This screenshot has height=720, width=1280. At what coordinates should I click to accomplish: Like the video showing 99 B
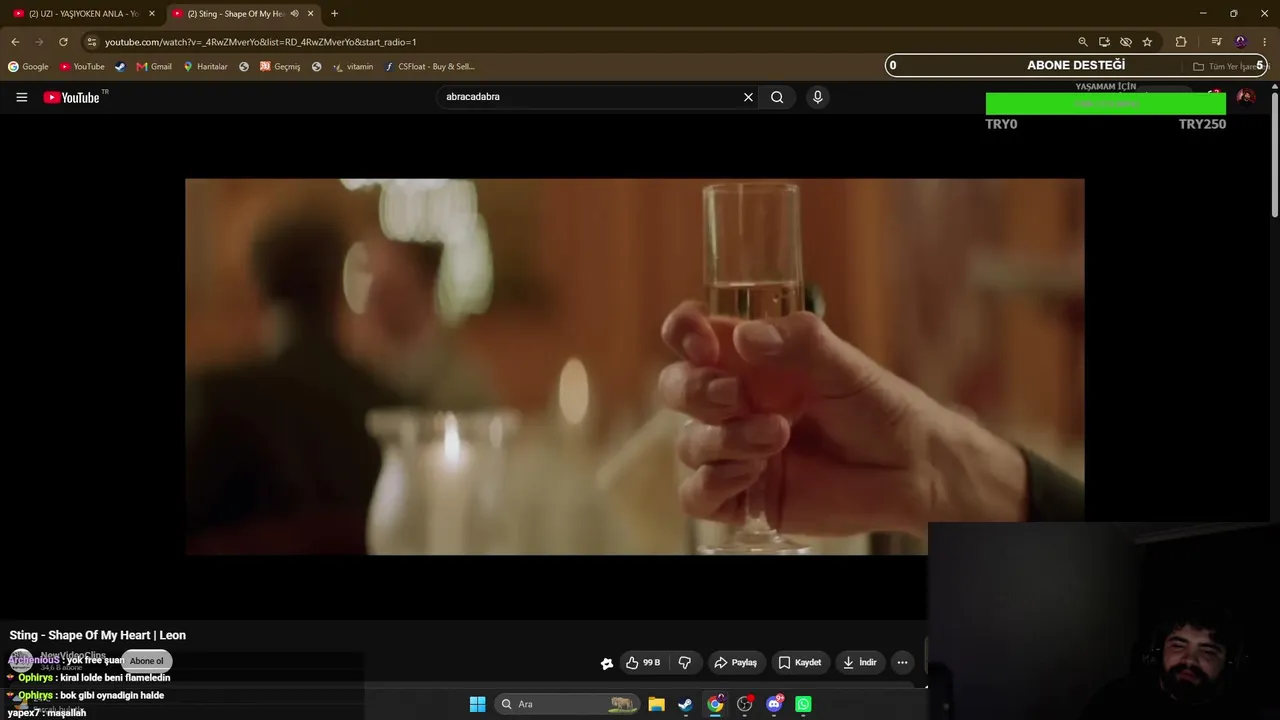644,662
